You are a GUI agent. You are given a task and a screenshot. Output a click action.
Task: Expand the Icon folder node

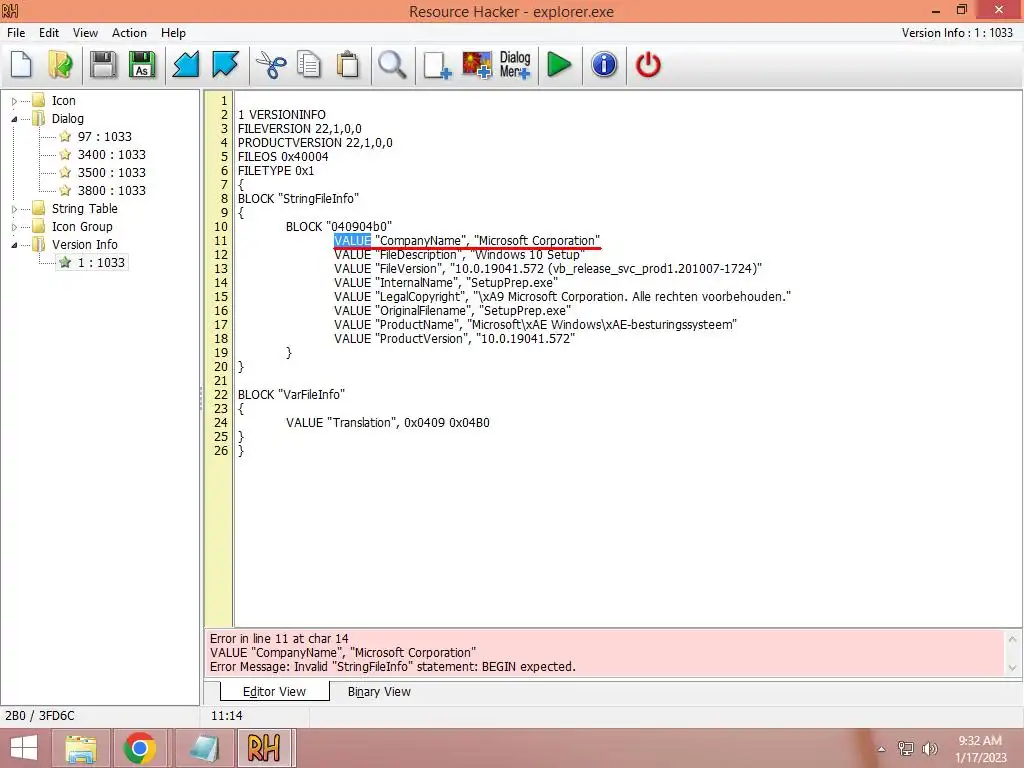tap(14, 101)
